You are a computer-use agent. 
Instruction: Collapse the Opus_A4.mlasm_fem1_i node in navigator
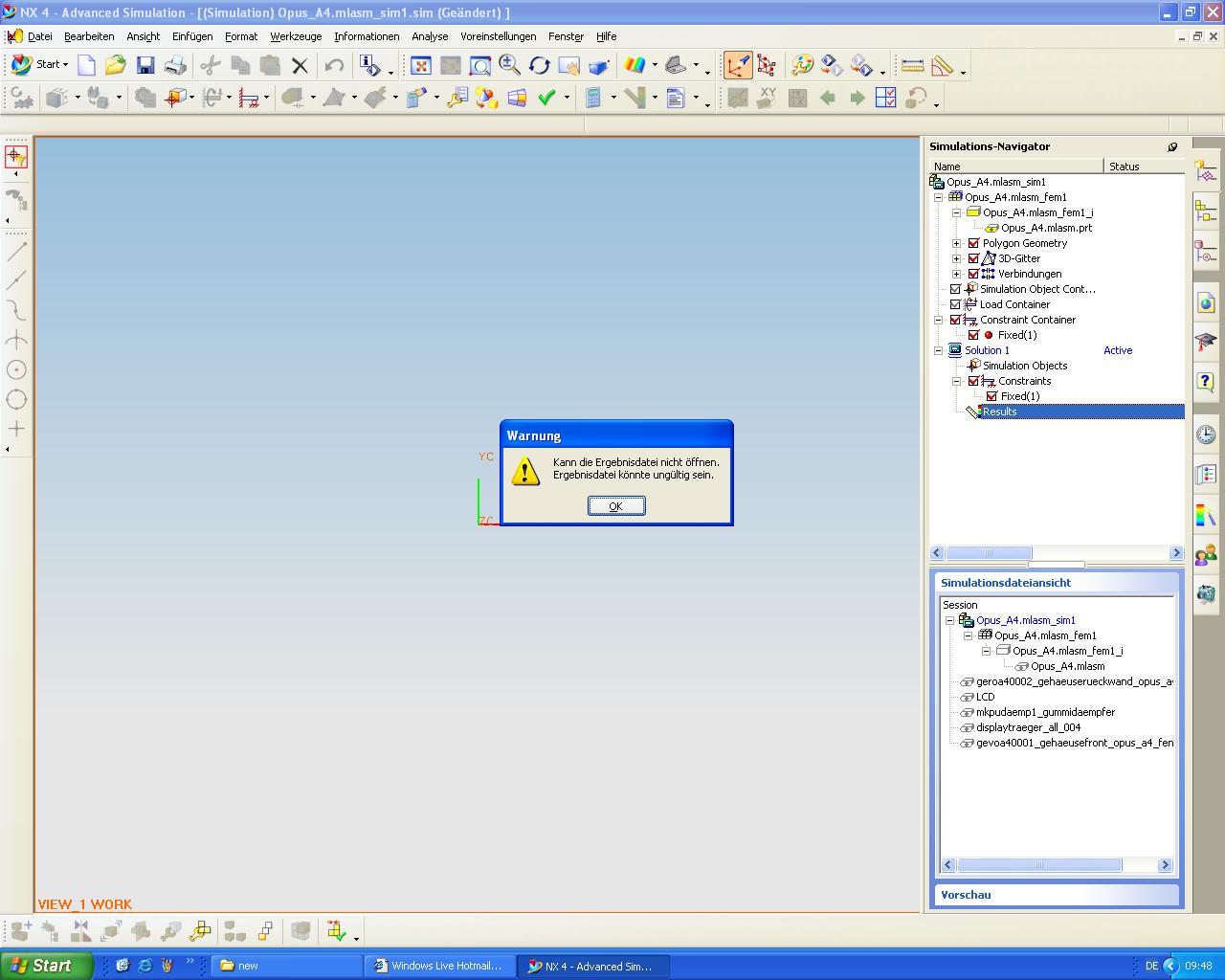957,212
